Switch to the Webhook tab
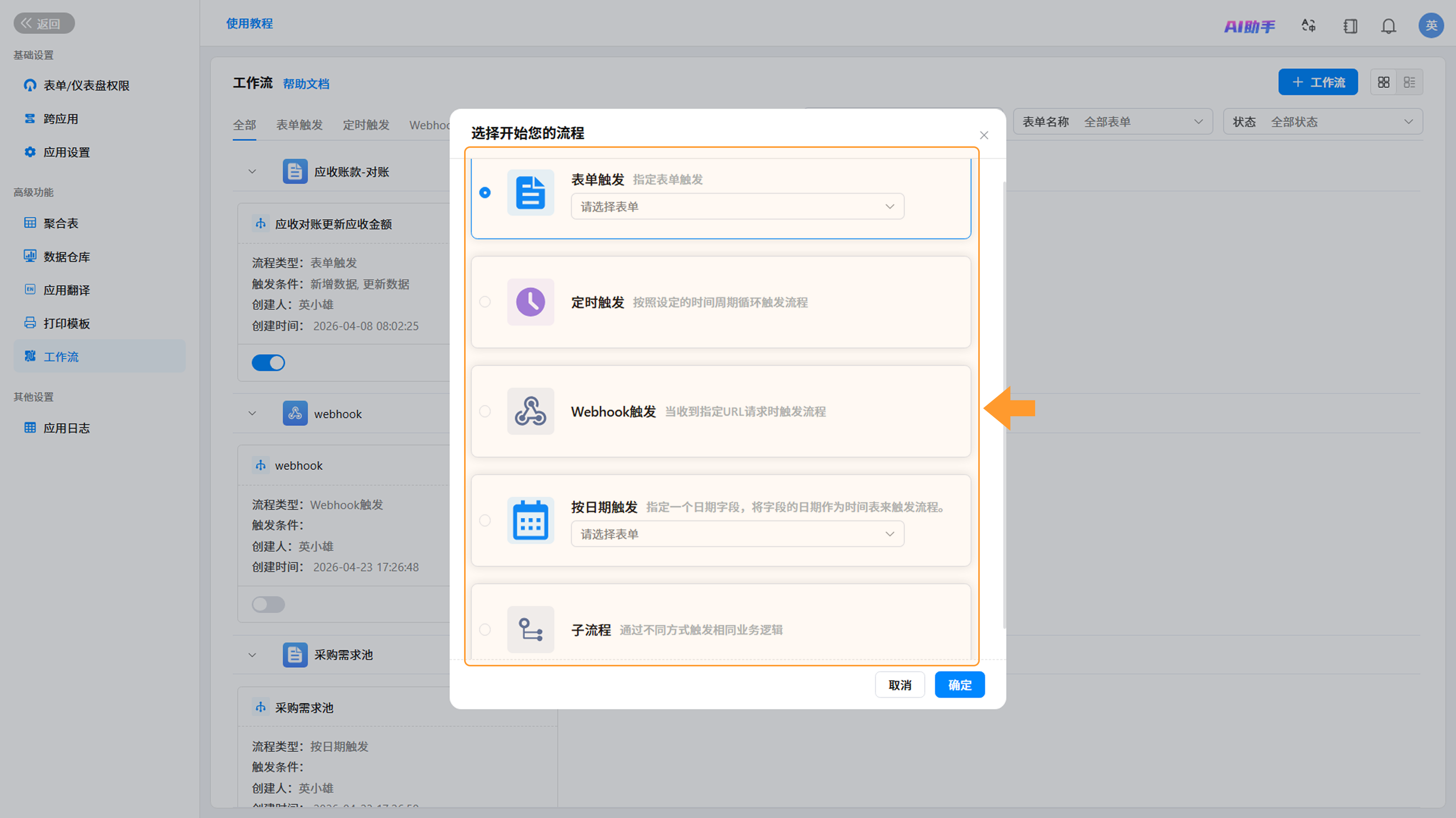The image size is (1456, 818). point(430,125)
